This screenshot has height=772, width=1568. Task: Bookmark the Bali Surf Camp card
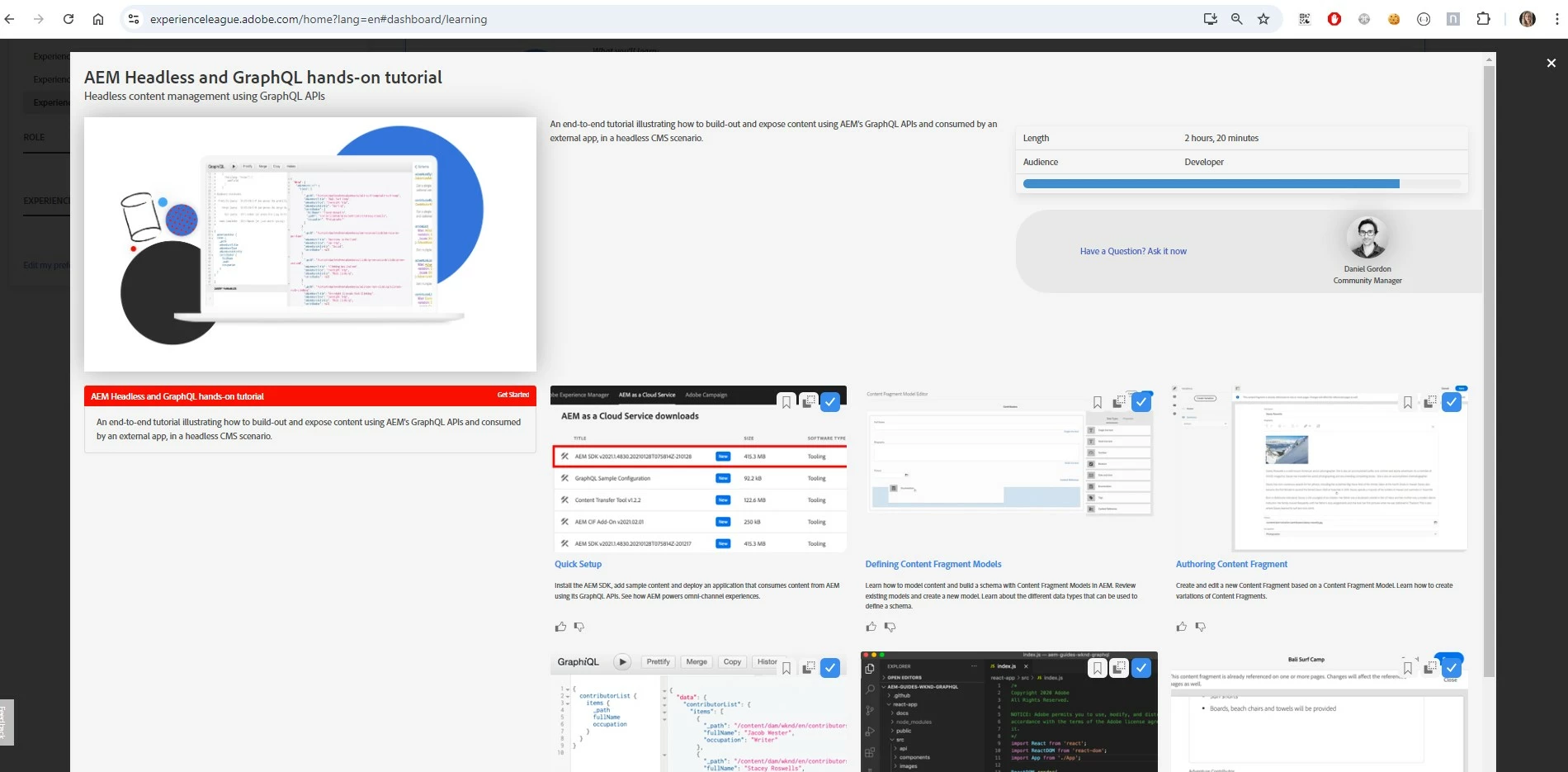pyautogui.click(x=1408, y=668)
